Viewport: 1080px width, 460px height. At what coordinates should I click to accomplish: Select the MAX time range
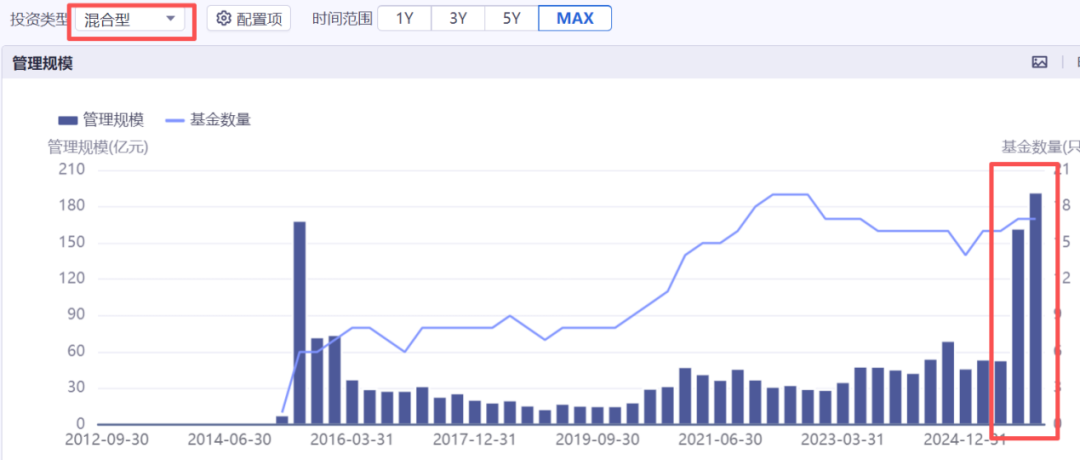(575, 19)
